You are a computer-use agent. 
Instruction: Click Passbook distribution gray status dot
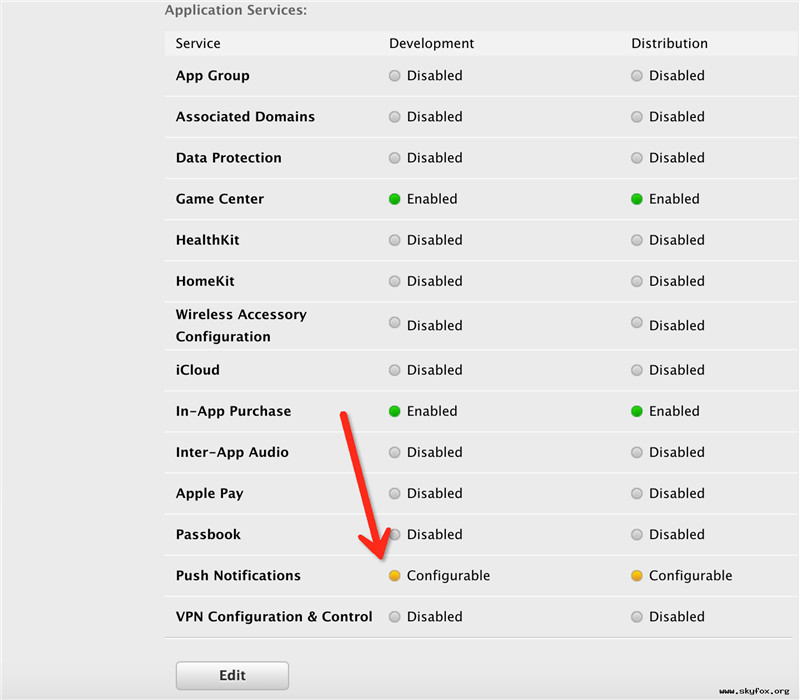(x=637, y=534)
